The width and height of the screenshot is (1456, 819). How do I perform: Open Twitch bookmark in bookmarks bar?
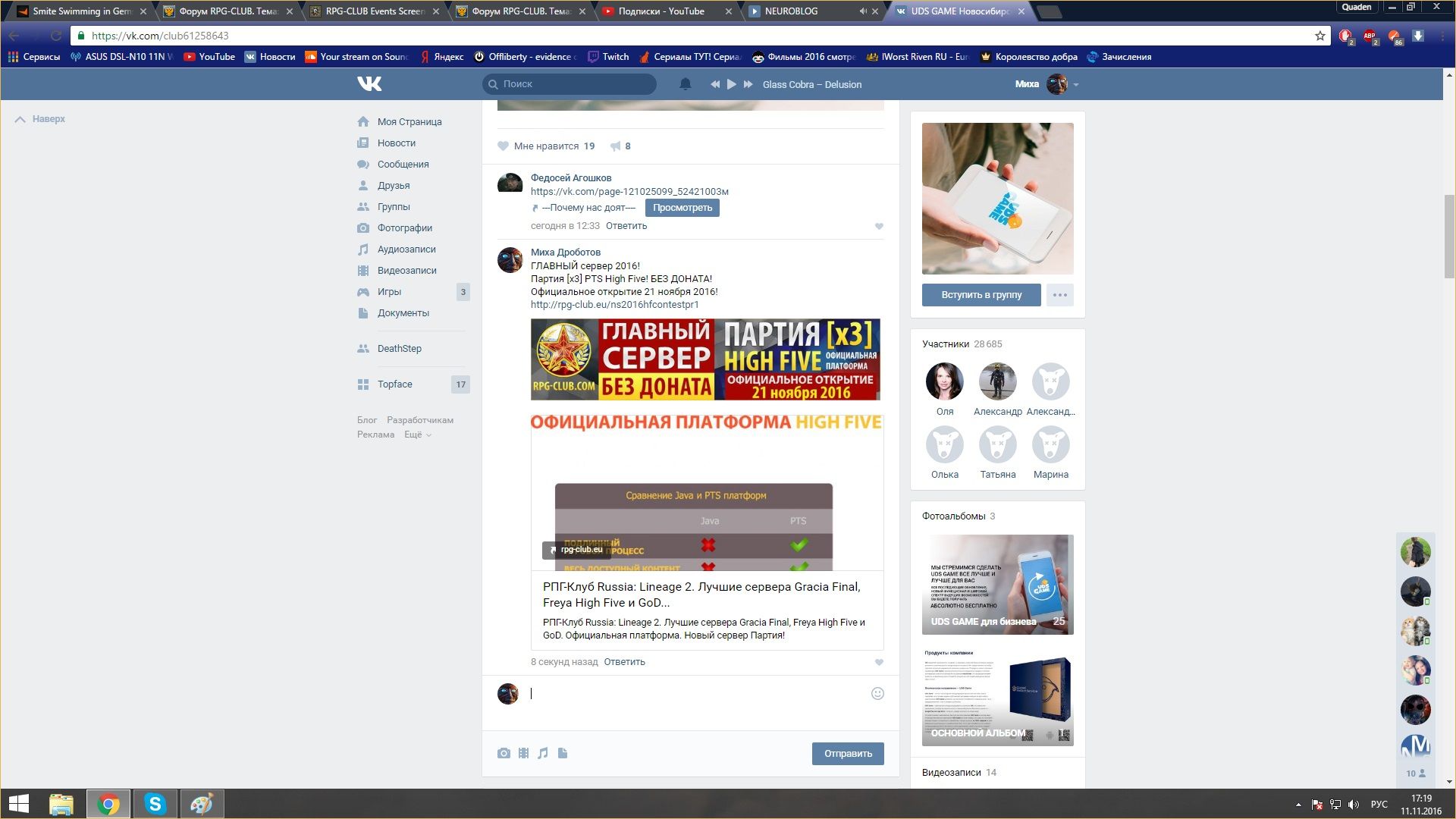coord(607,57)
